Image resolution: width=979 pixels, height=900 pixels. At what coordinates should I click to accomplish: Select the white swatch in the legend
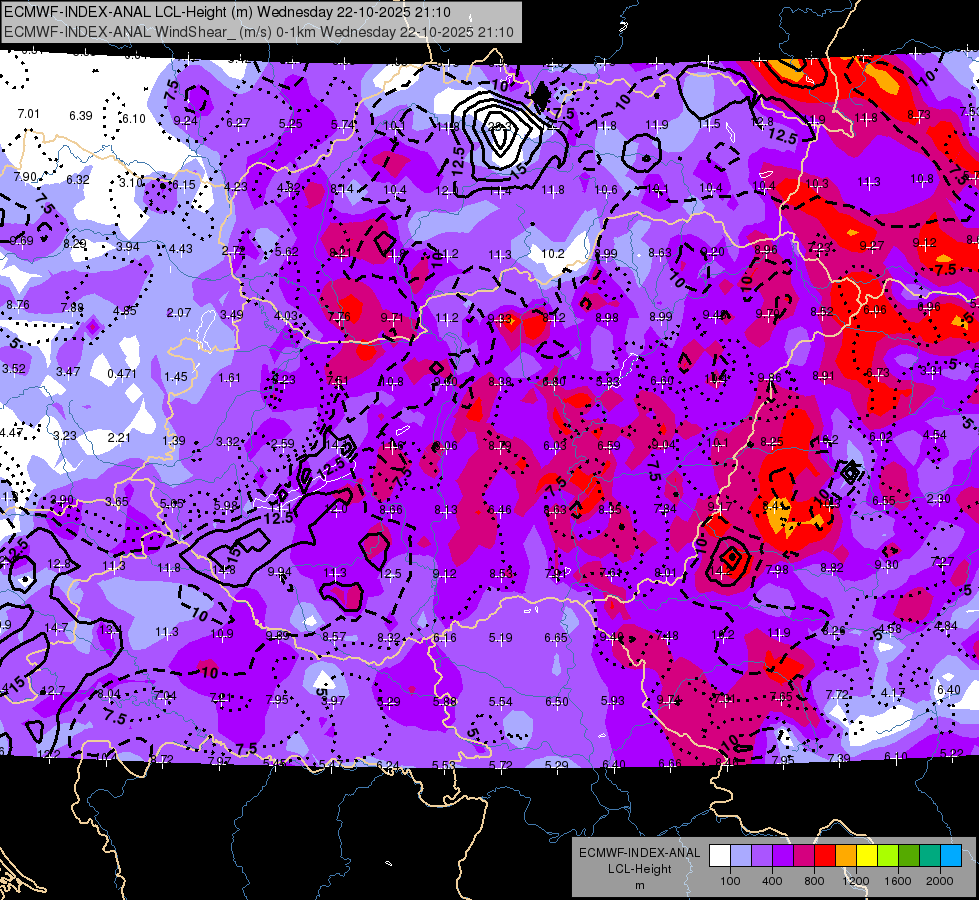coord(720,855)
